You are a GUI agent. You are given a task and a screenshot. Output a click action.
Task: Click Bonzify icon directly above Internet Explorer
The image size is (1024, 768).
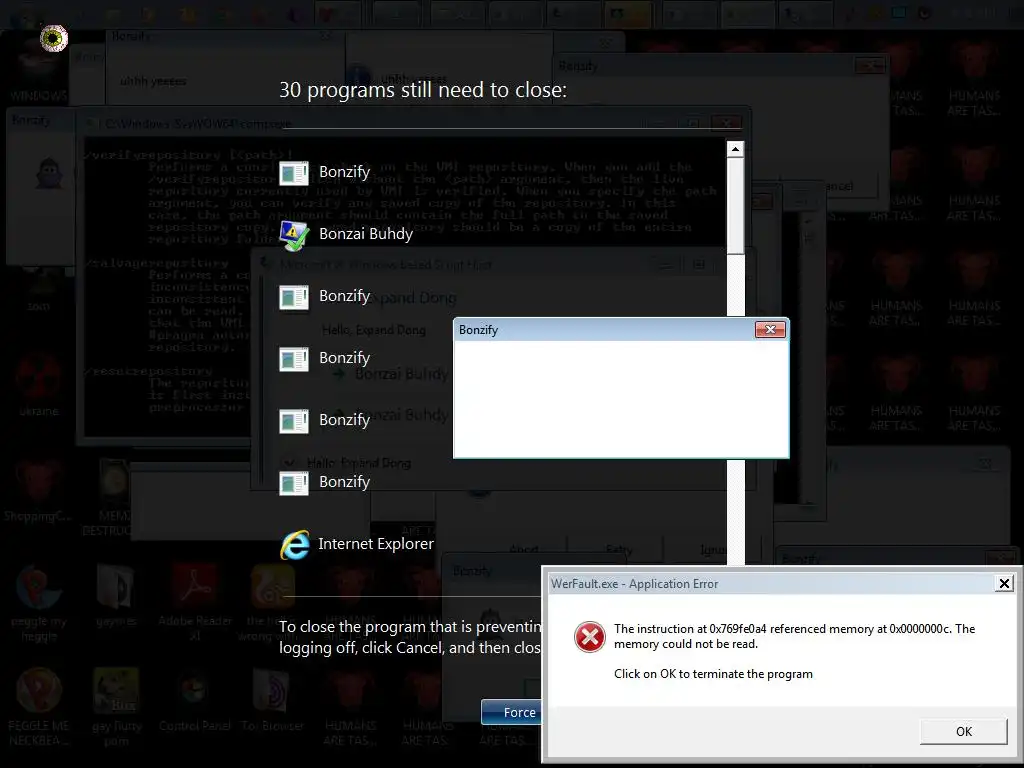[x=294, y=483]
